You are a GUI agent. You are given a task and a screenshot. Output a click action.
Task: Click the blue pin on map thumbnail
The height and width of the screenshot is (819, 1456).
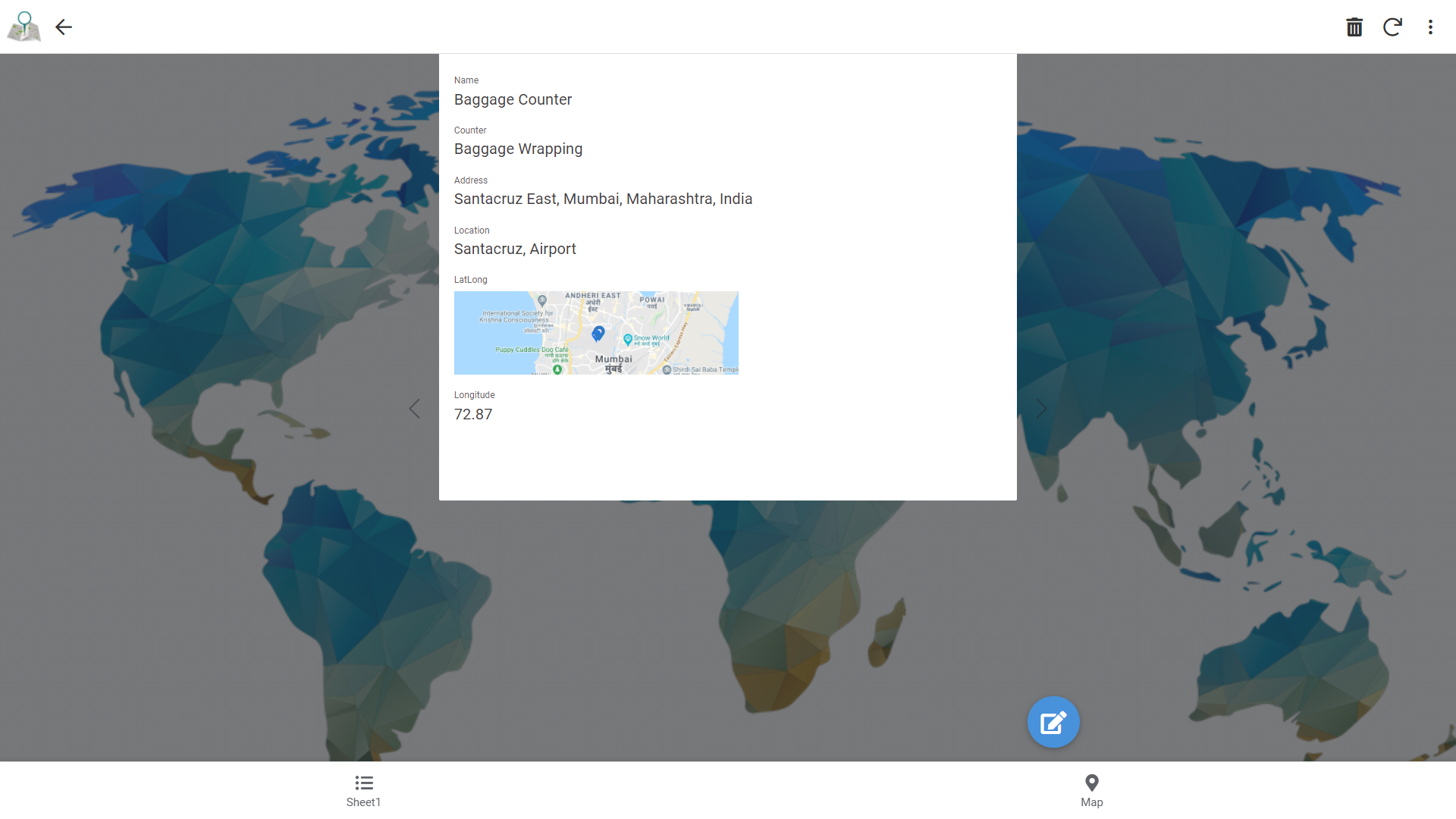(598, 333)
